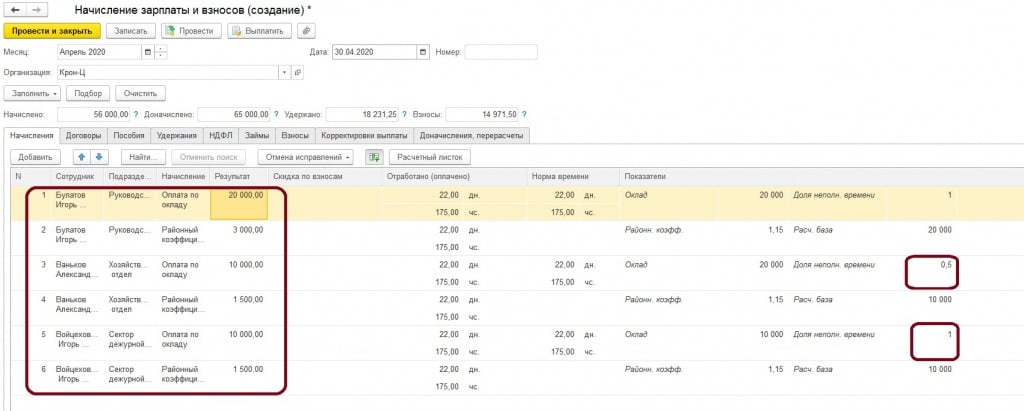Click the forward navigation arrow
1024x411 pixels.
click(x=37, y=9)
